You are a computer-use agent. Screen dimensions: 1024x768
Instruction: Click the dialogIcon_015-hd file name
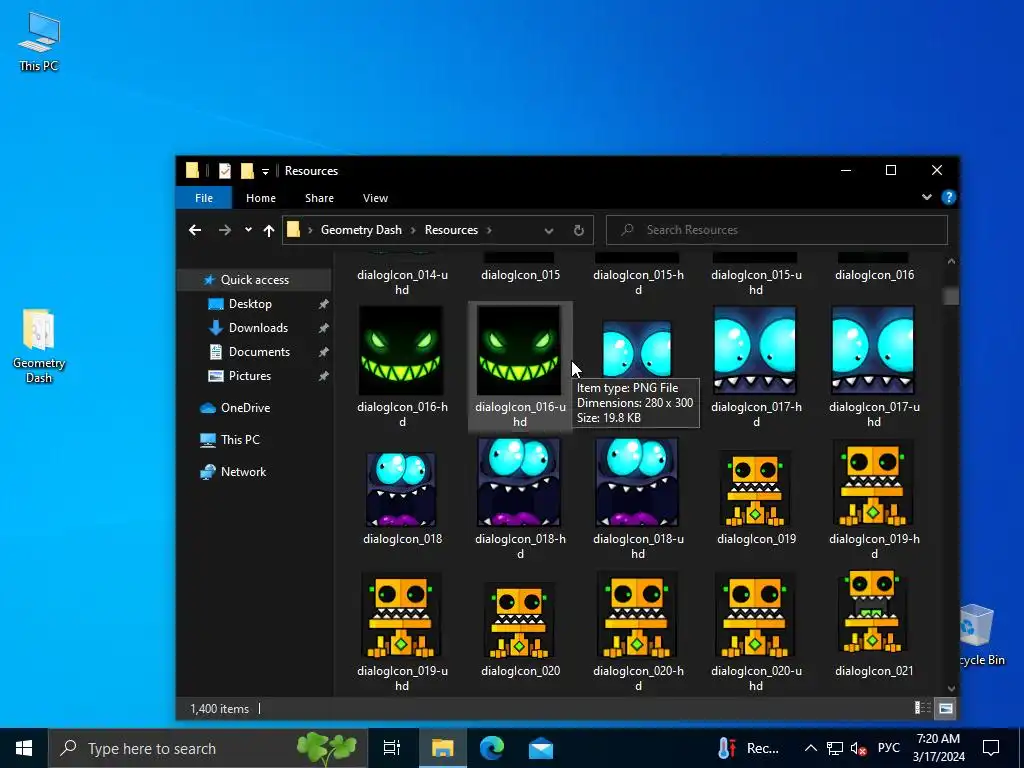pos(638,282)
